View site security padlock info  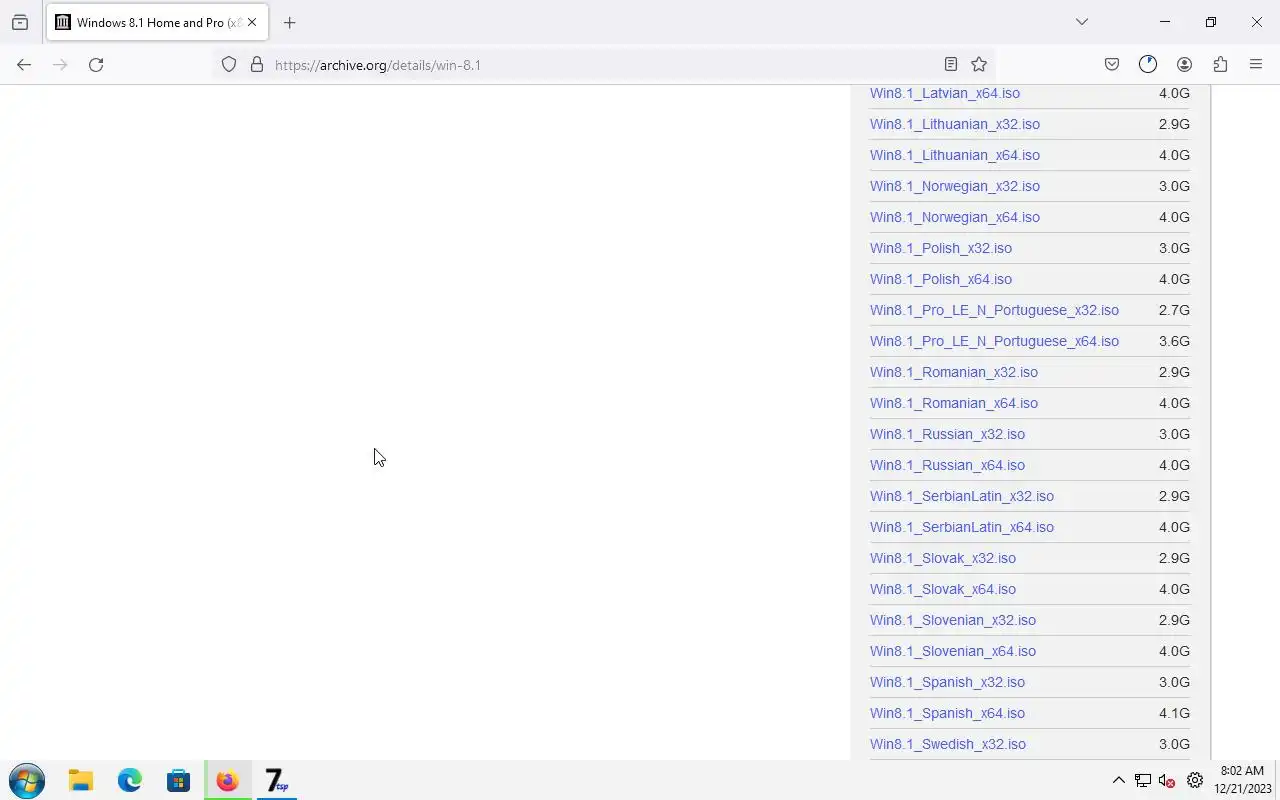[257, 65]
